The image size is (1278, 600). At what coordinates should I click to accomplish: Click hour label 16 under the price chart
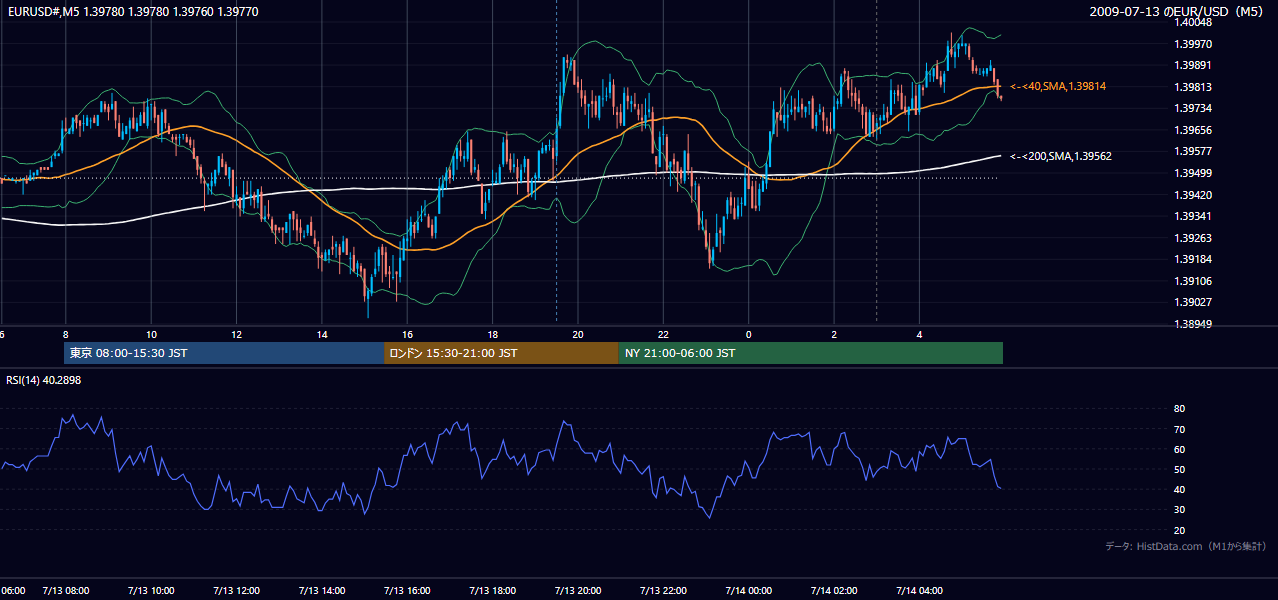[x=407, y=334]
